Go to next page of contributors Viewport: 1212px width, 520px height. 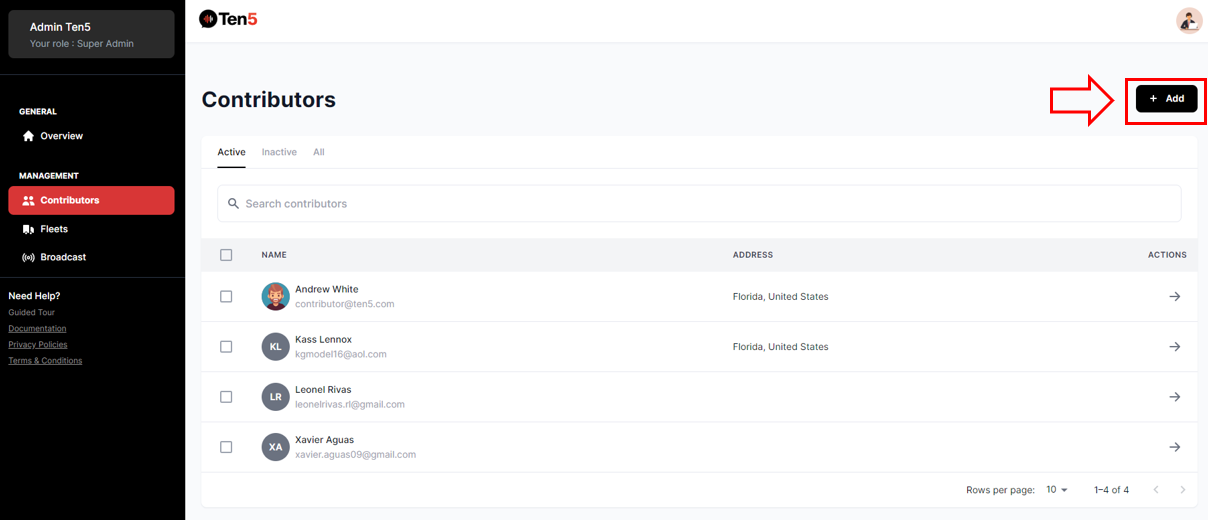coord(1183,490)
